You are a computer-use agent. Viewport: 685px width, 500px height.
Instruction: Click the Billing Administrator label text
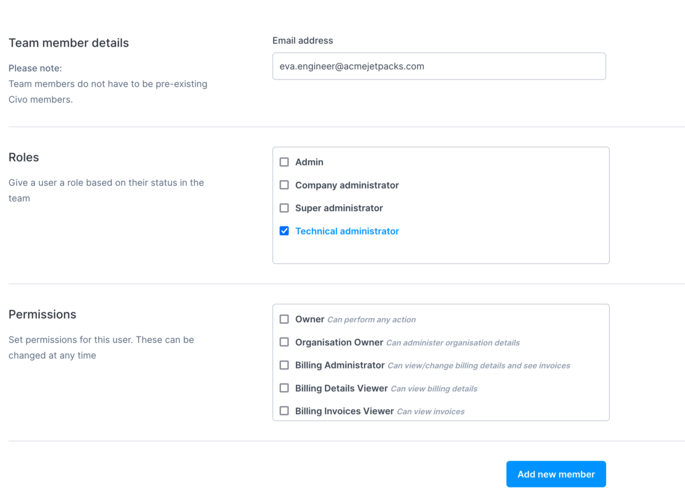click(x=339, y=365)
